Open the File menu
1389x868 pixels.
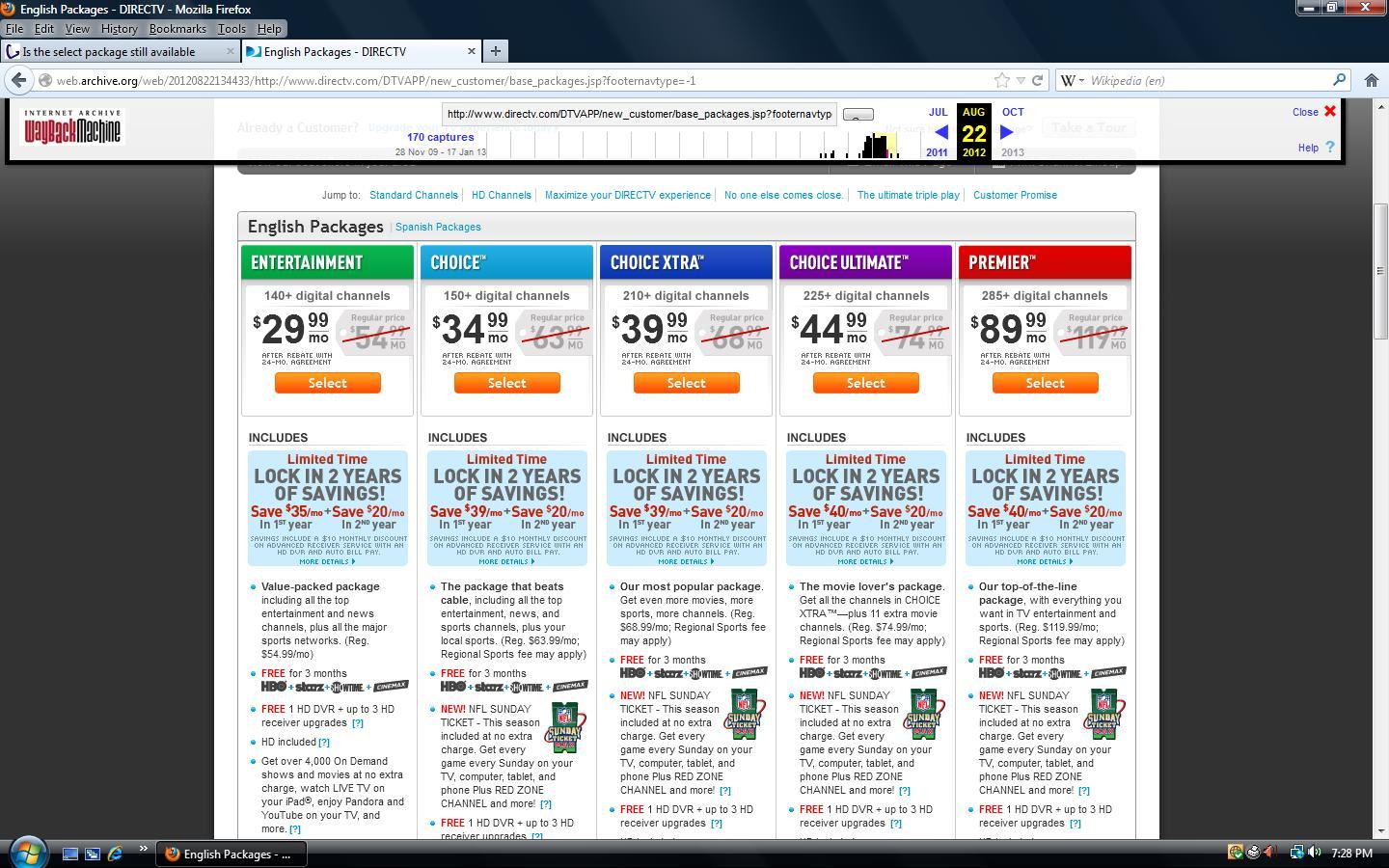pos(14,29)
